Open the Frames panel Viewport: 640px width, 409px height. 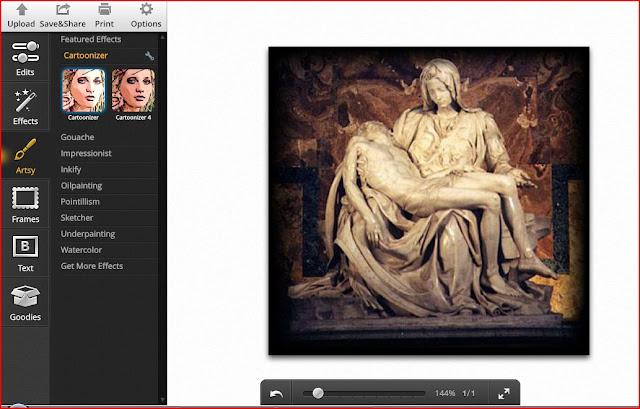pos(25,205)
